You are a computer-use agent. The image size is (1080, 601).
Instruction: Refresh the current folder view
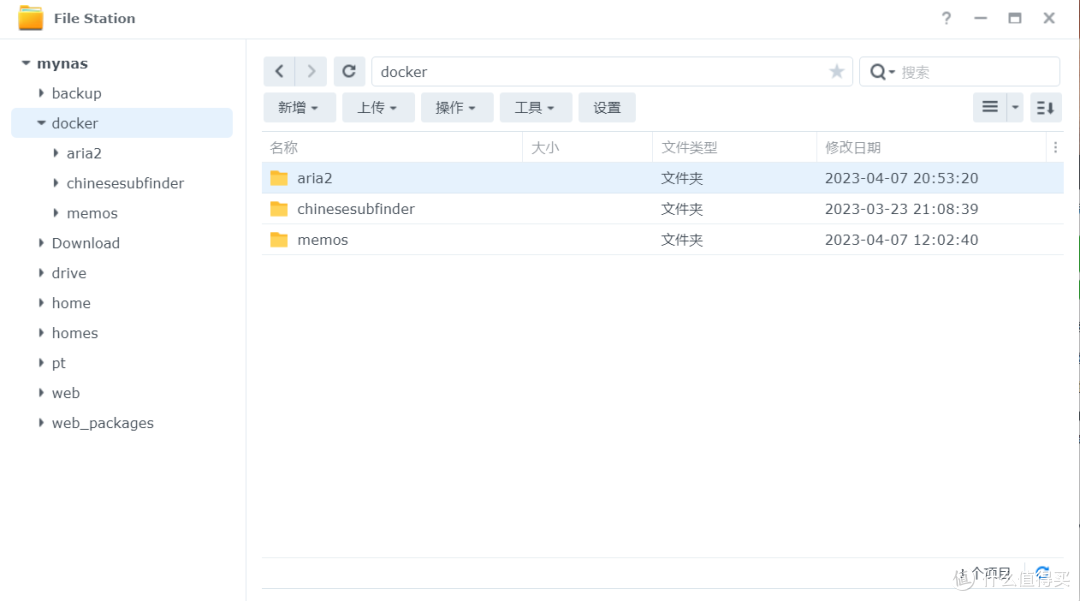point(349,71)
